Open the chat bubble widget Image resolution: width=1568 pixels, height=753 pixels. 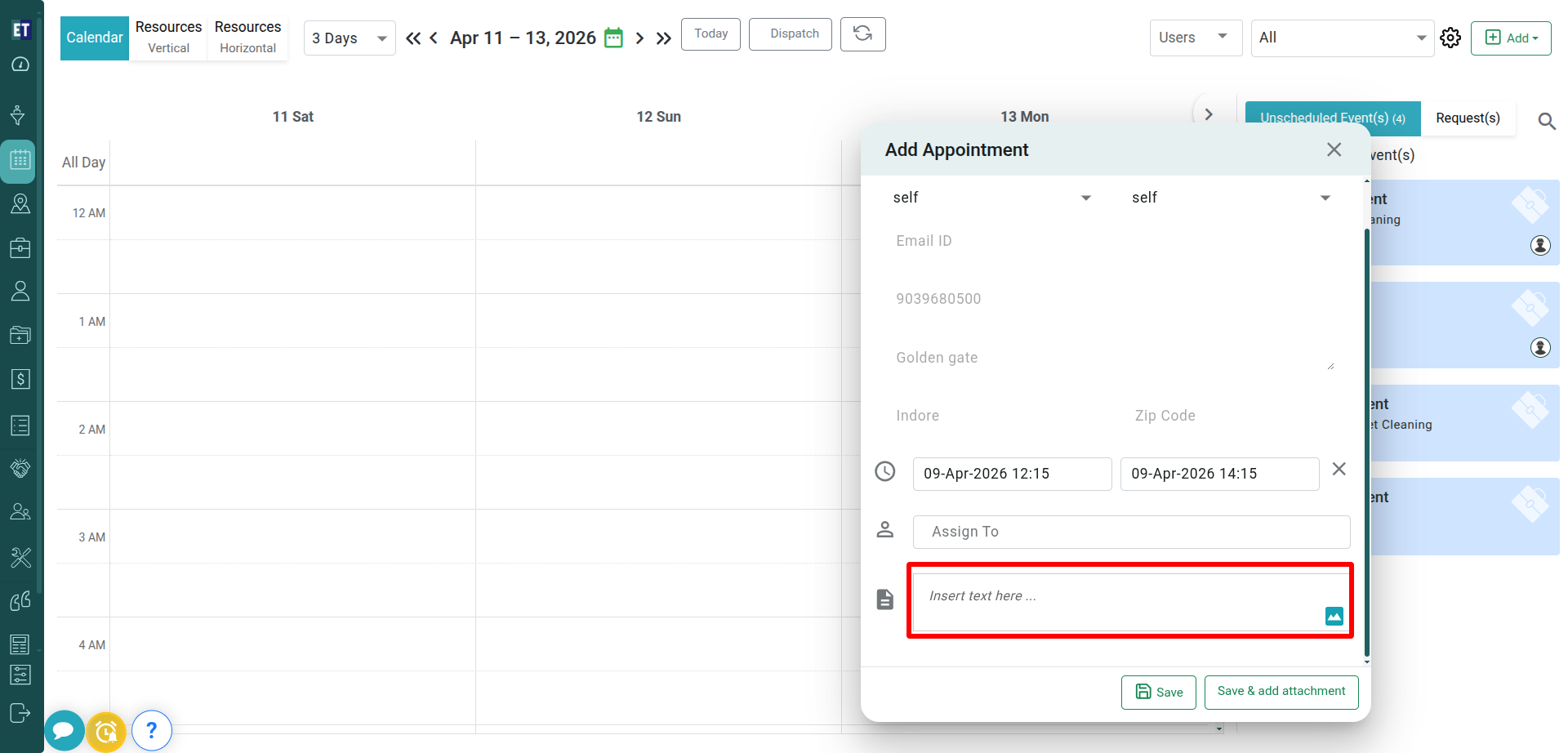pos(64,731)
